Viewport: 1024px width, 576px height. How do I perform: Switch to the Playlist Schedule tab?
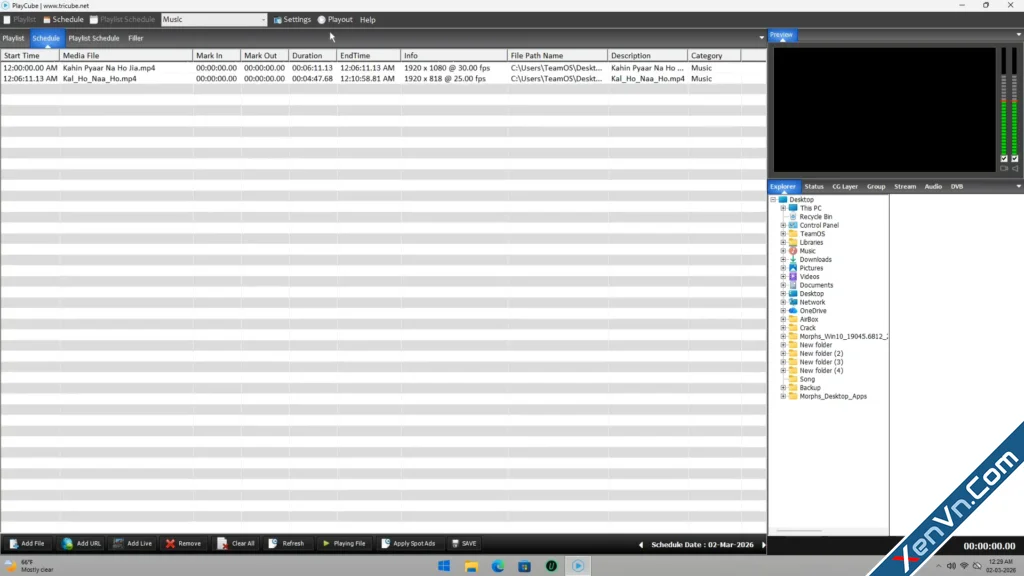point(94,38)
